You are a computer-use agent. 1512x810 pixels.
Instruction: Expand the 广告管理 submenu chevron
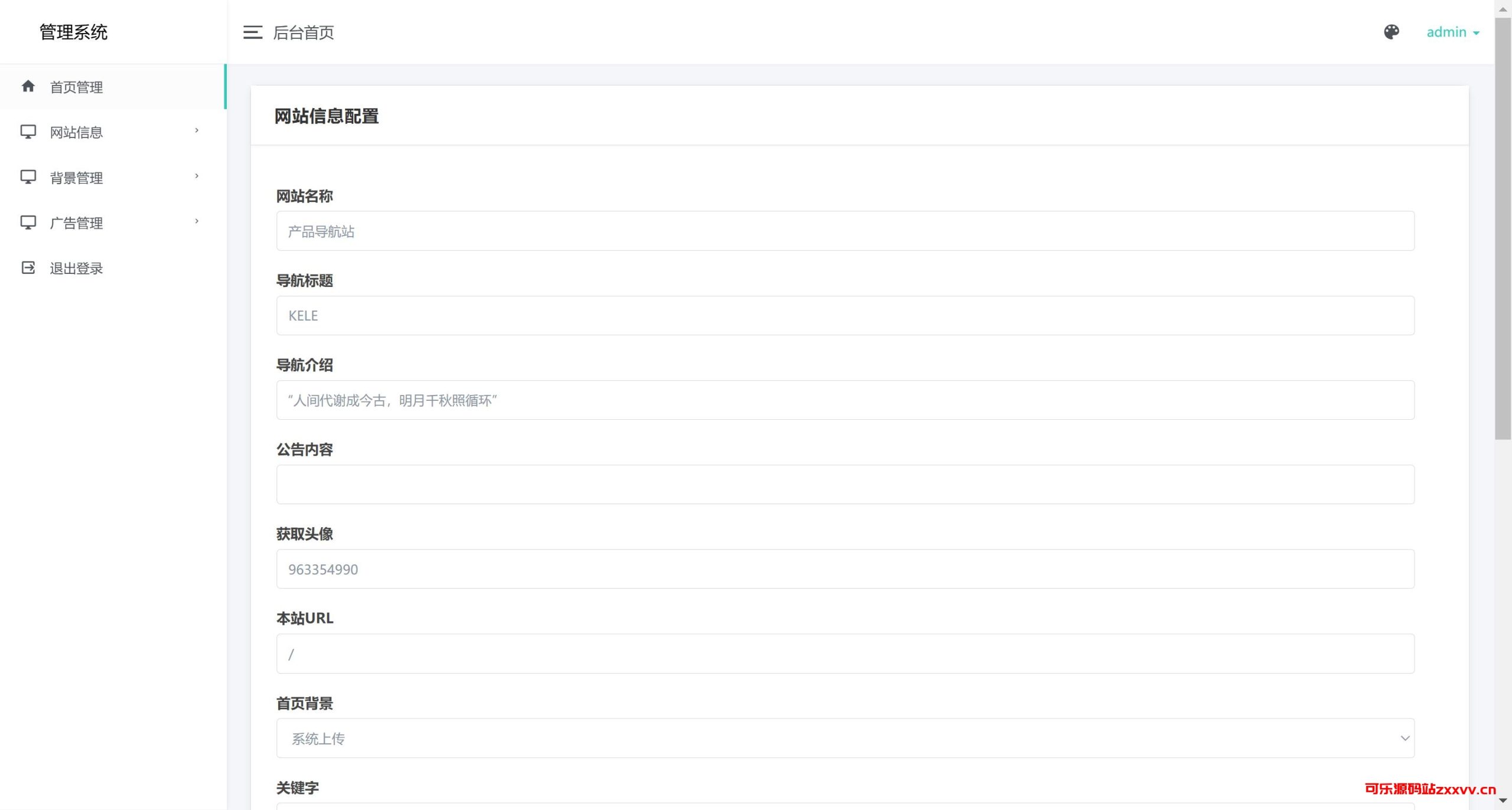[197, 221]
